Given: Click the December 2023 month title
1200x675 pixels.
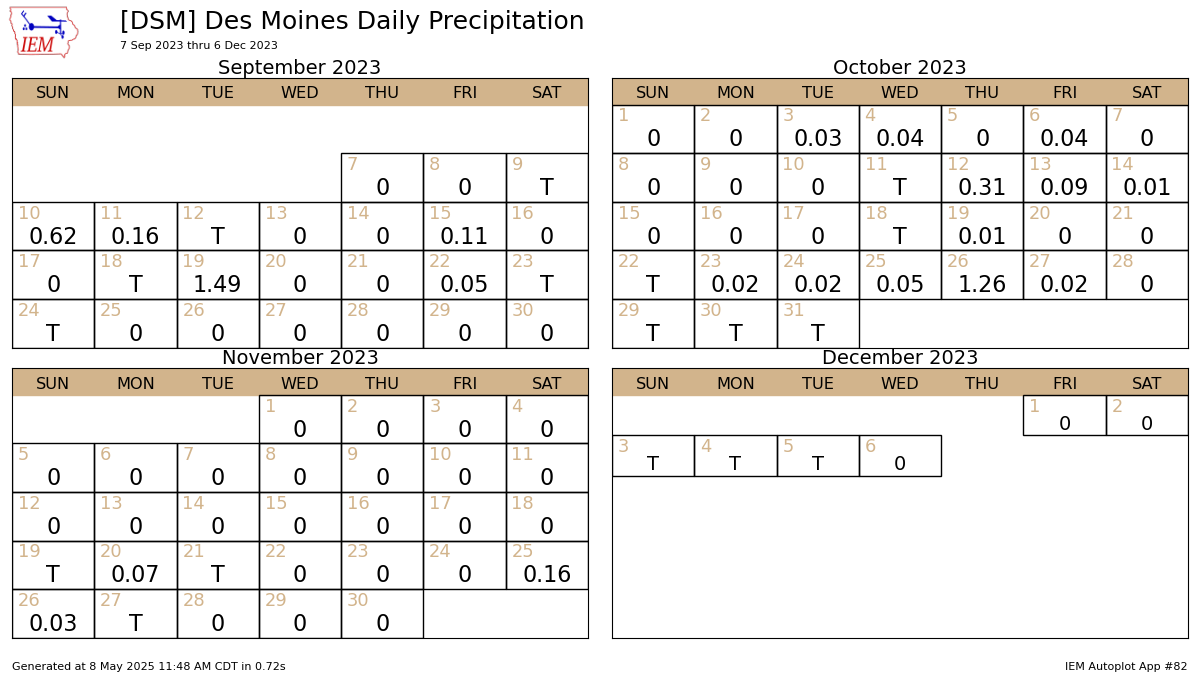Looking at the screenshot, I should coord(900,358).
